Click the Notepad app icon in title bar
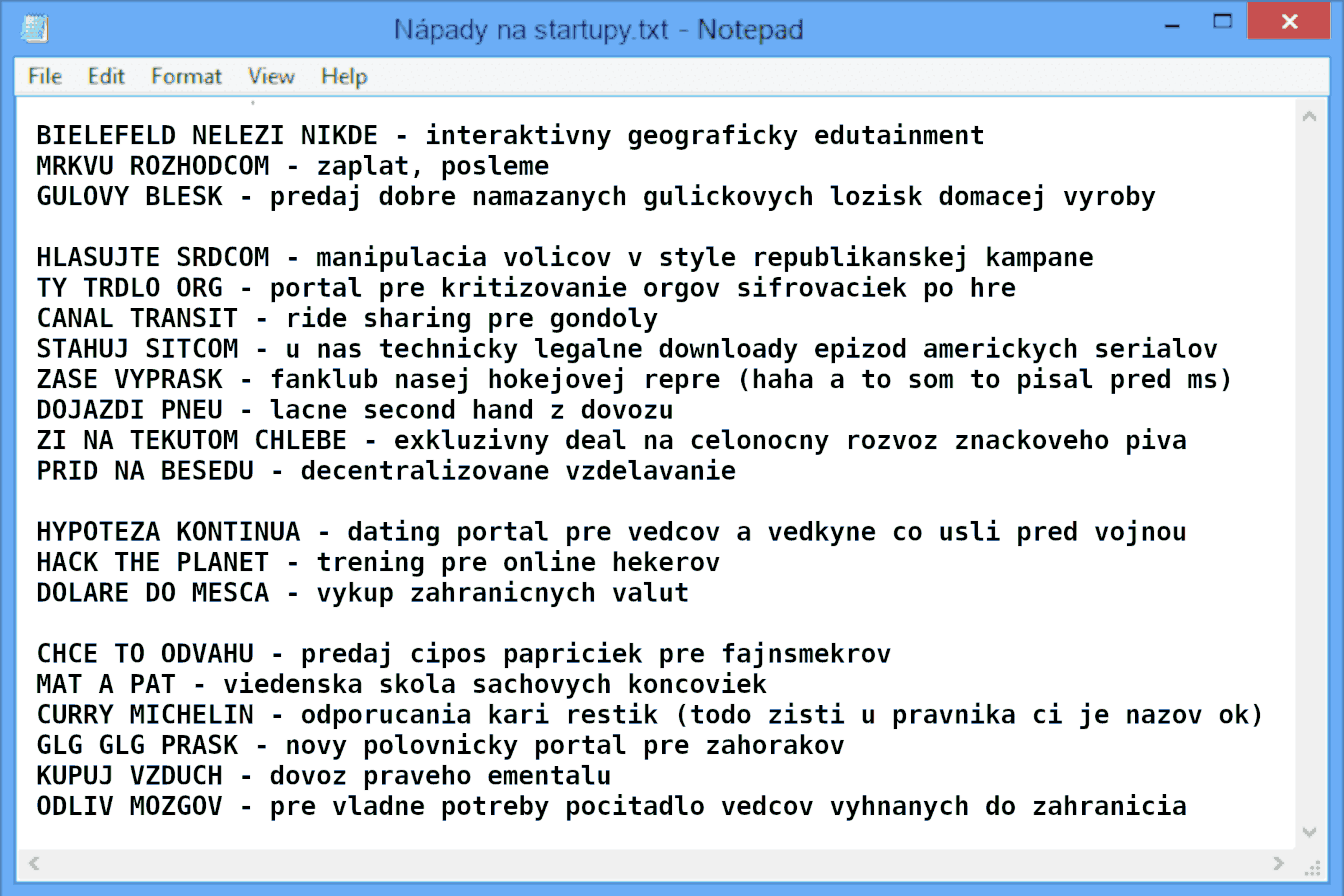 [x=35, y=28]
